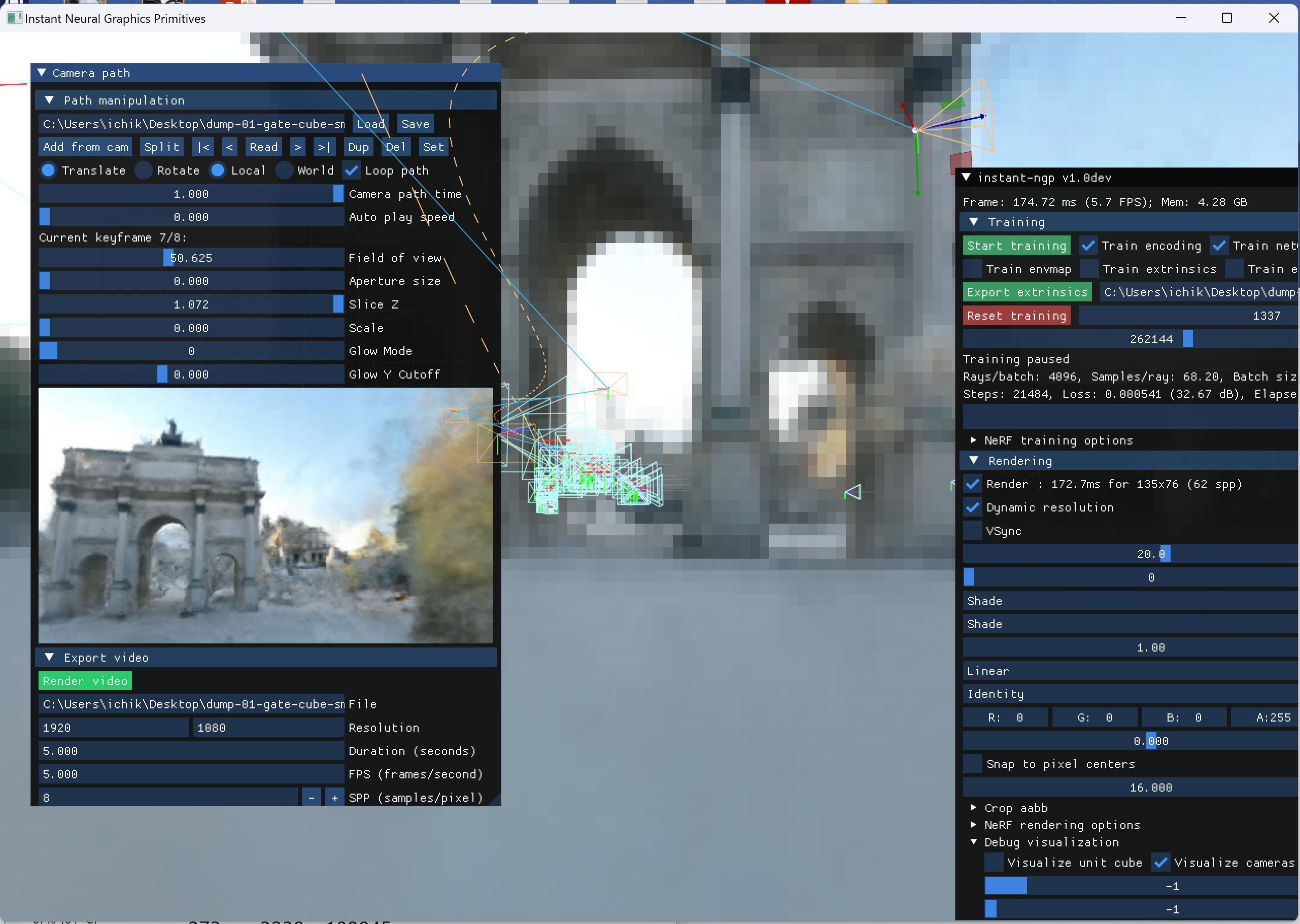This screenshot has height=924, width=1300.
Task: Open the Linear tonemap dropdown
Action: (x=1131, y=671)
